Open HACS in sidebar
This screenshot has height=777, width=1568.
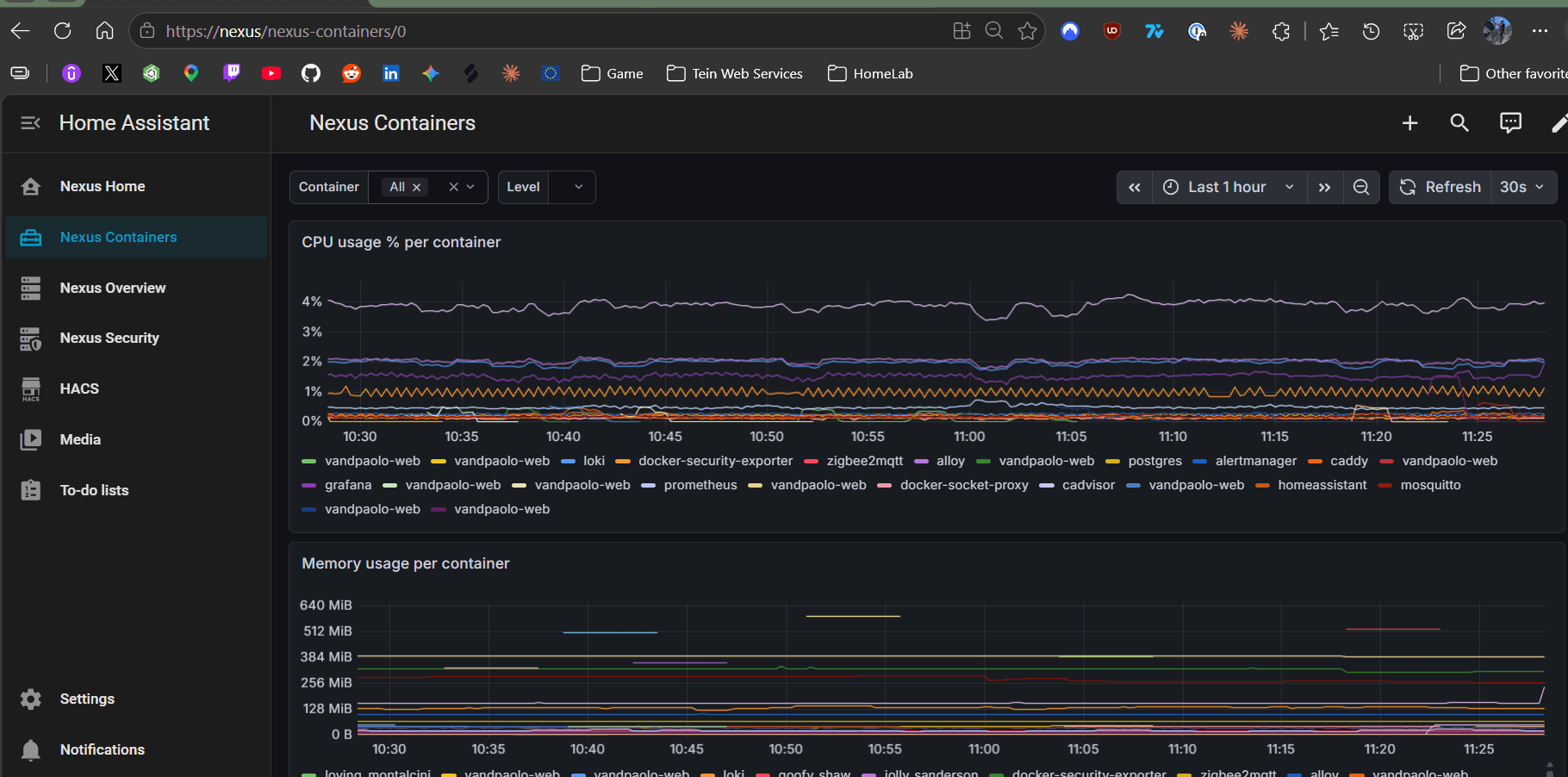pyautogui.click(x=136, y=388)
